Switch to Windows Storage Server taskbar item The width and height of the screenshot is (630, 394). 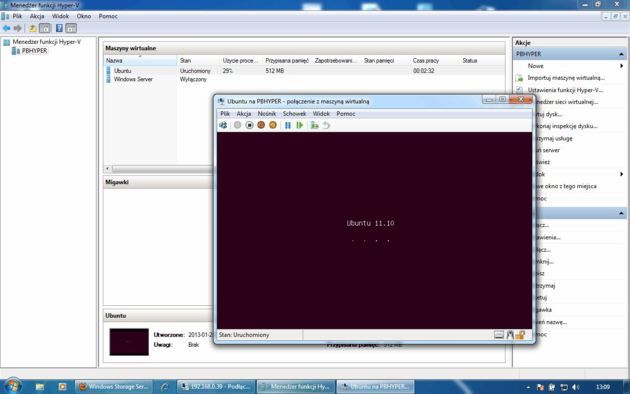click(114, 387)
